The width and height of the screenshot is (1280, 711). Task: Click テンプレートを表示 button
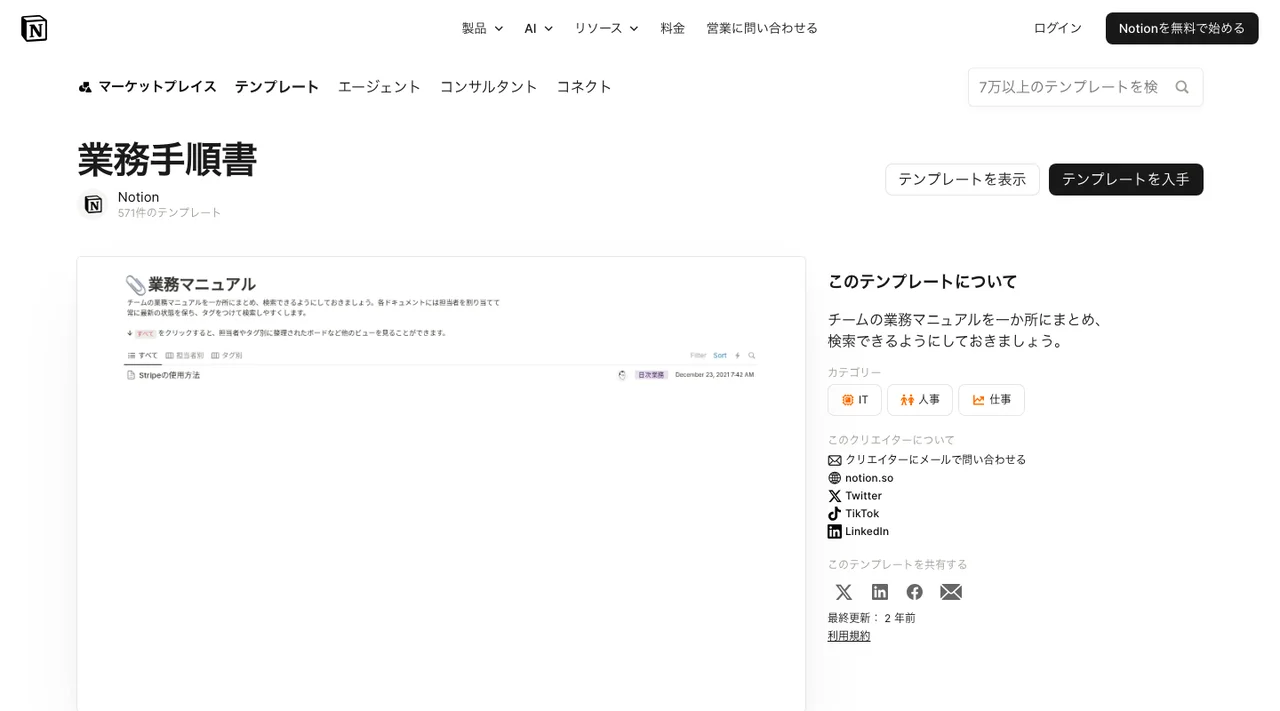(x=962, y=179)
